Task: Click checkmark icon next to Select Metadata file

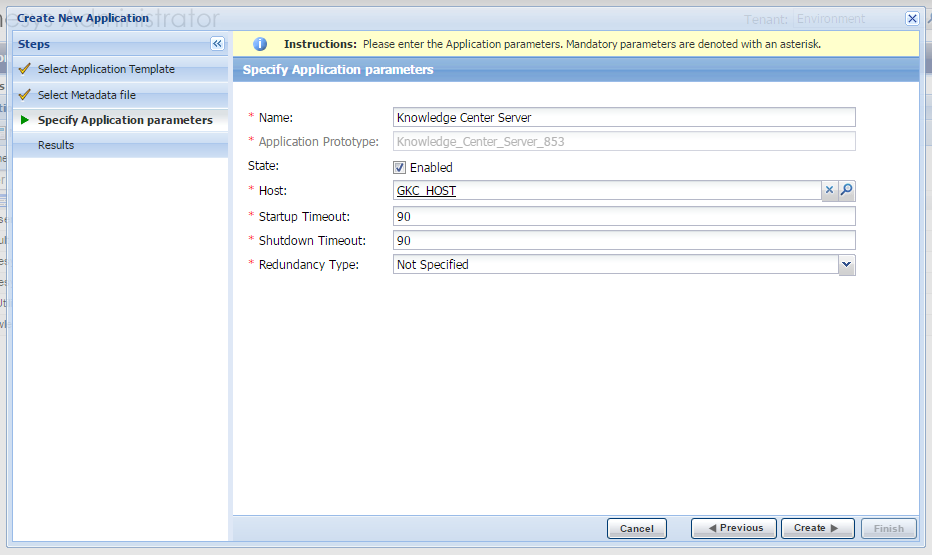Action: 25,95
